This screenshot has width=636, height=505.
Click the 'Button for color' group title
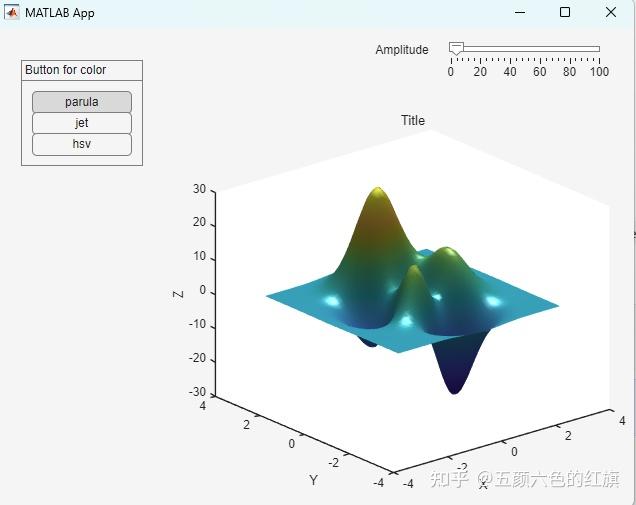pyautogui.click(x=65, y=70)
